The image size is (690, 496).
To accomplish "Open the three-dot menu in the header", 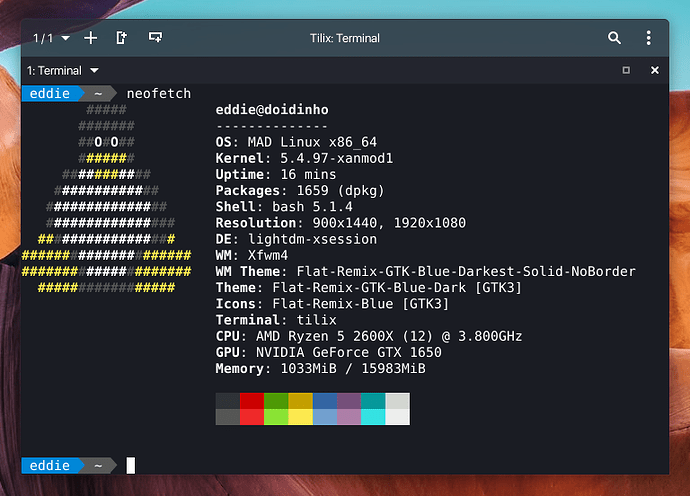I will coord(649,38).
